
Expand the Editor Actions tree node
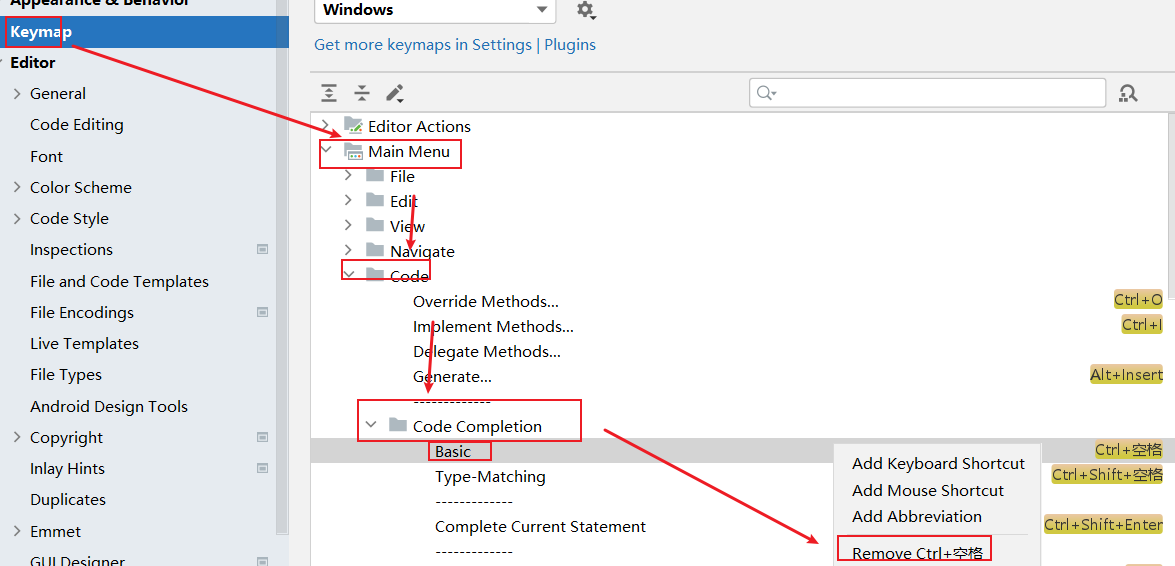[326, 126]
